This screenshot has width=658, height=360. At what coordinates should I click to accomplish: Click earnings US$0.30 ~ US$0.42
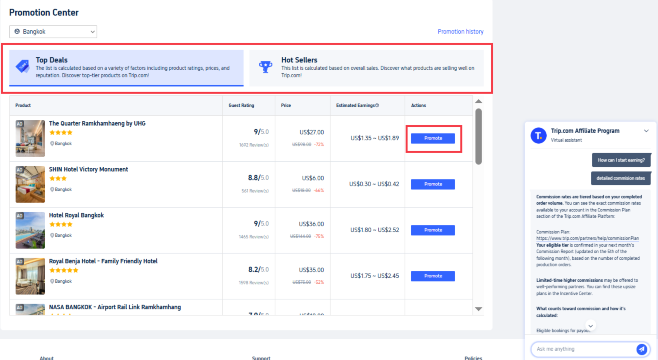[x=374, y=184]
